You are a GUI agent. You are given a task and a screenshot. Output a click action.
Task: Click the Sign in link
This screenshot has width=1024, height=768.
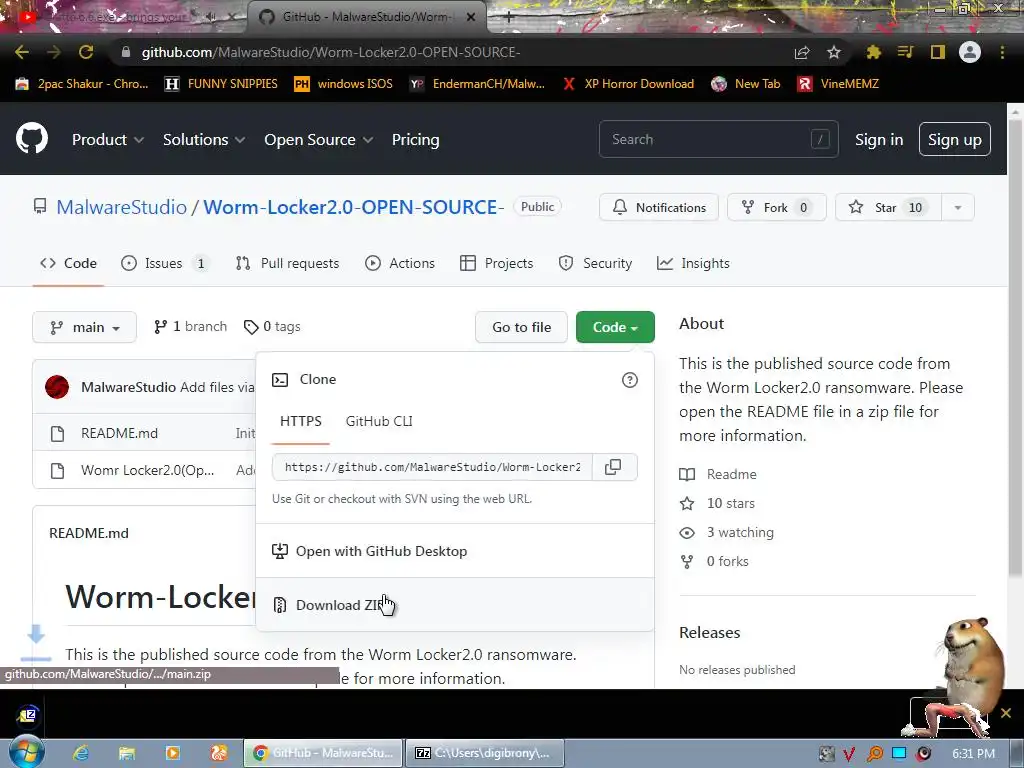coord(879,139)
